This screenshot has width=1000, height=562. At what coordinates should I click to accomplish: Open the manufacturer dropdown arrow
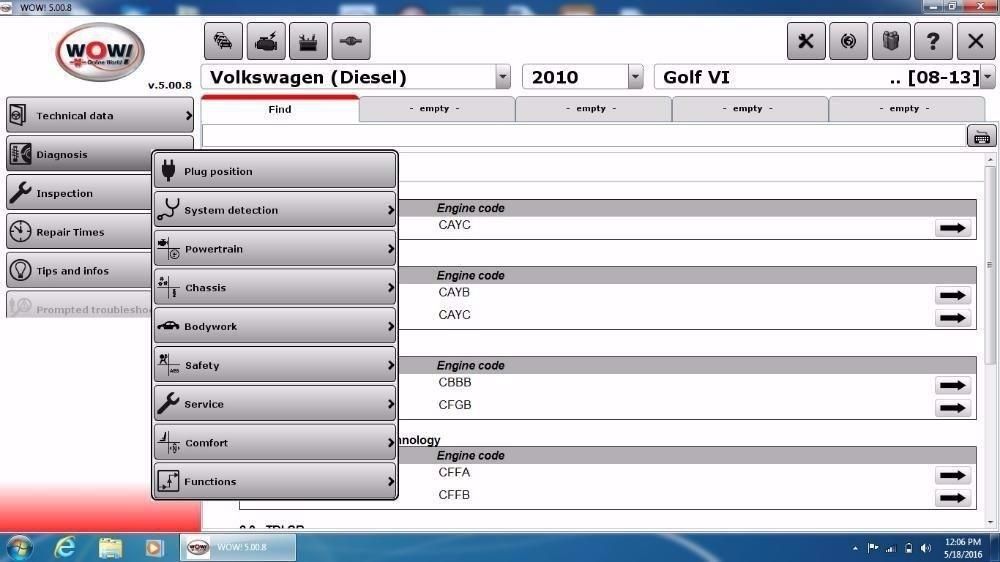(x=503, y=77)
